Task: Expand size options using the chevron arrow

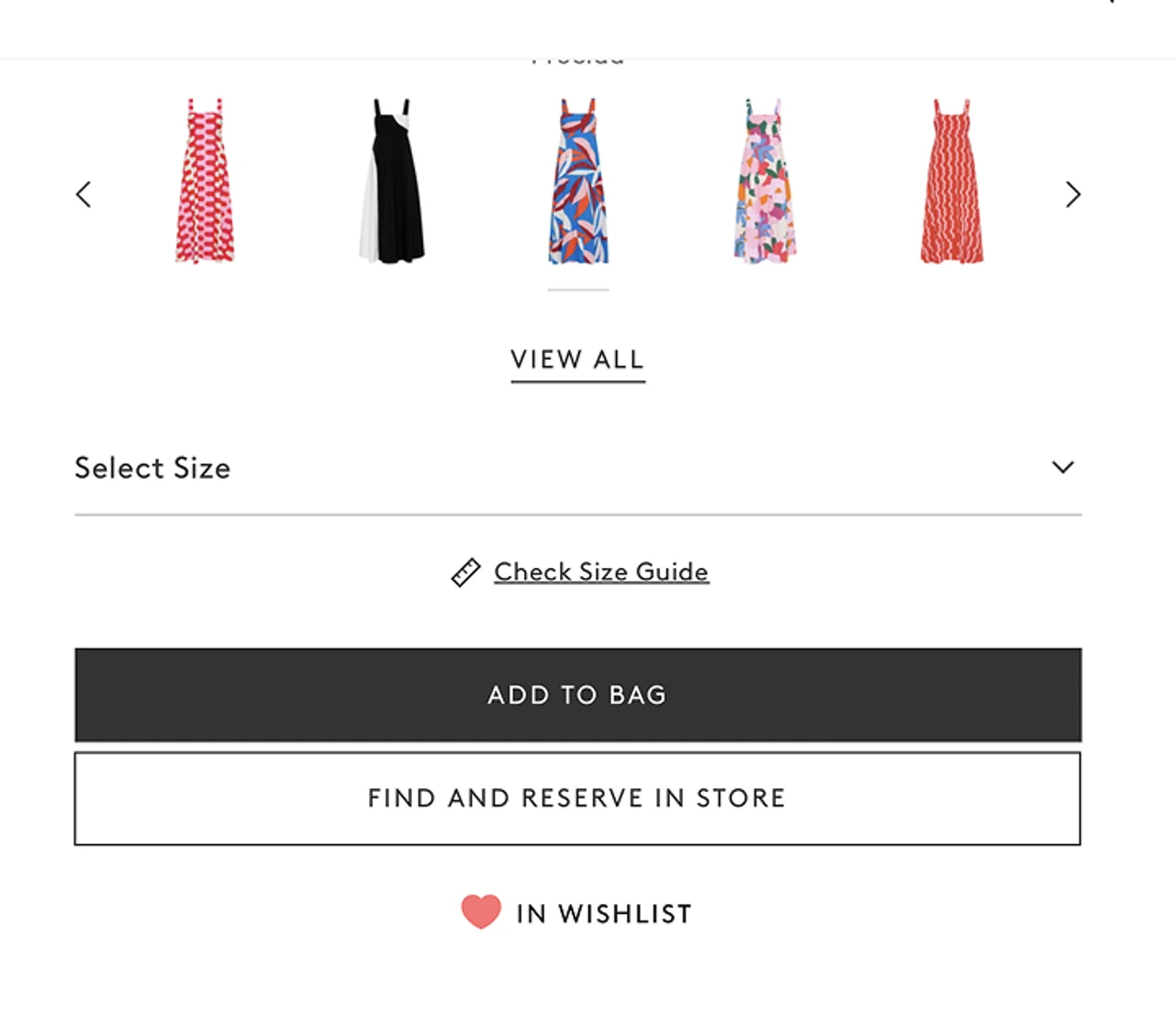Action: click(x=1063, y=468)
